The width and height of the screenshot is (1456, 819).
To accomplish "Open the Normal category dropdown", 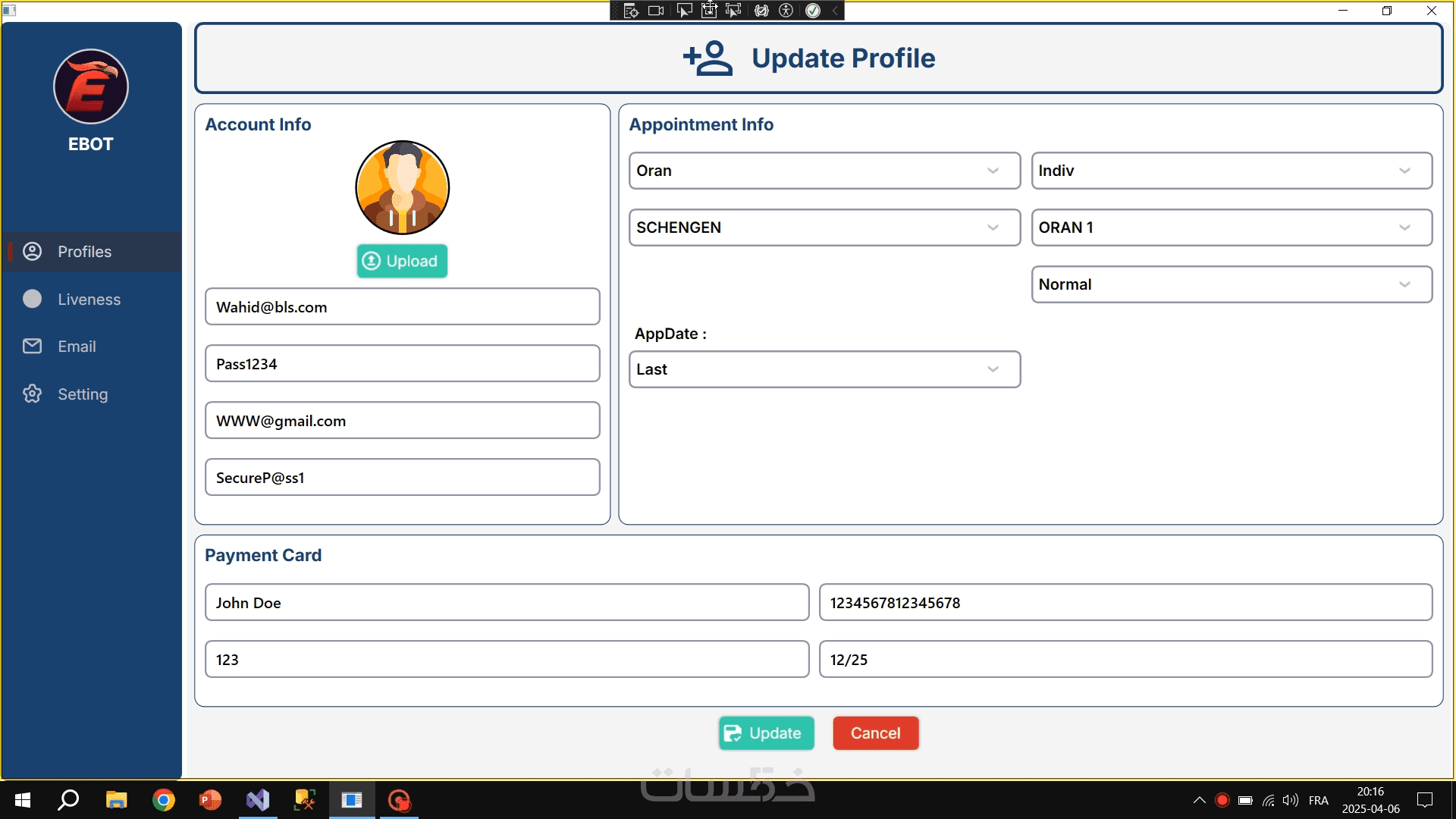I will pyautogui.click(x=1231, y=284).
